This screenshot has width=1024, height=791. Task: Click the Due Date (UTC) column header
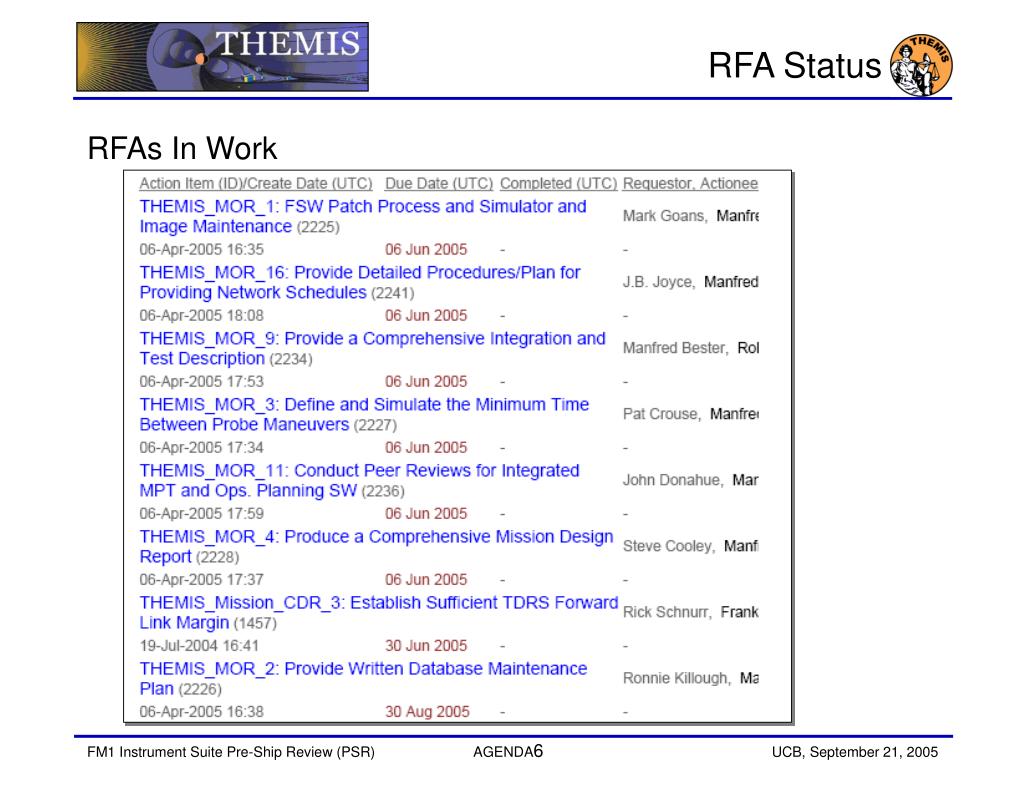pyautogui.click(x=439, y=184)
